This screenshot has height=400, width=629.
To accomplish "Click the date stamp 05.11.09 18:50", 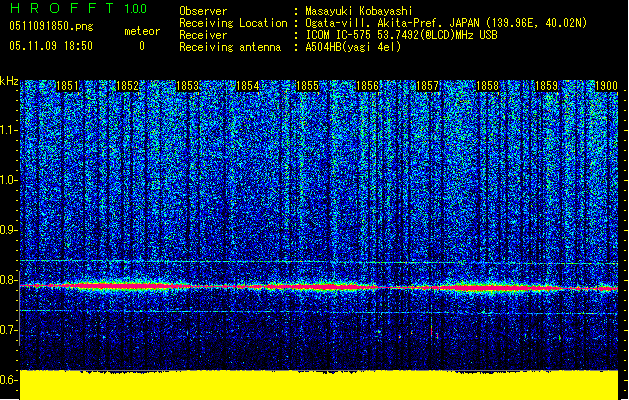I will pyautogui.click(x=51, y=46).
